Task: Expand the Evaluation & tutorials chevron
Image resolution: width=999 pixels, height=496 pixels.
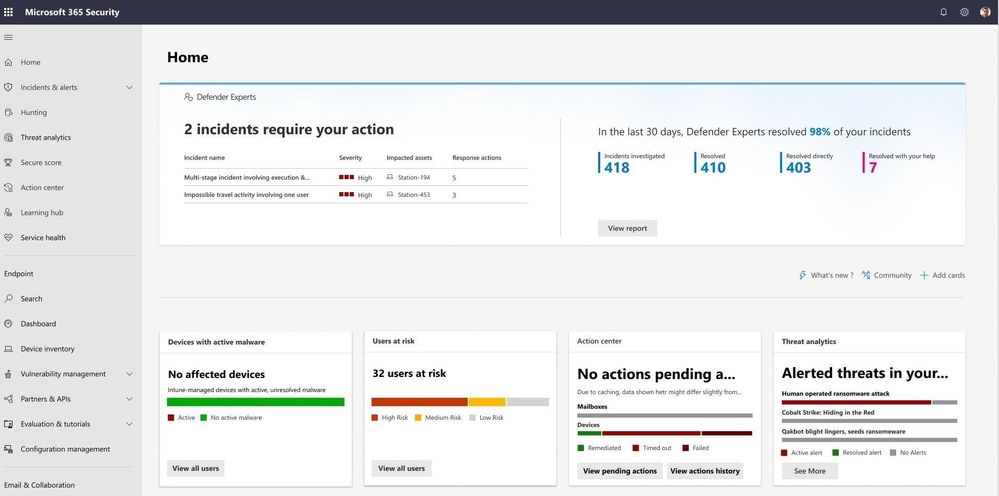Action: point(129,424)
